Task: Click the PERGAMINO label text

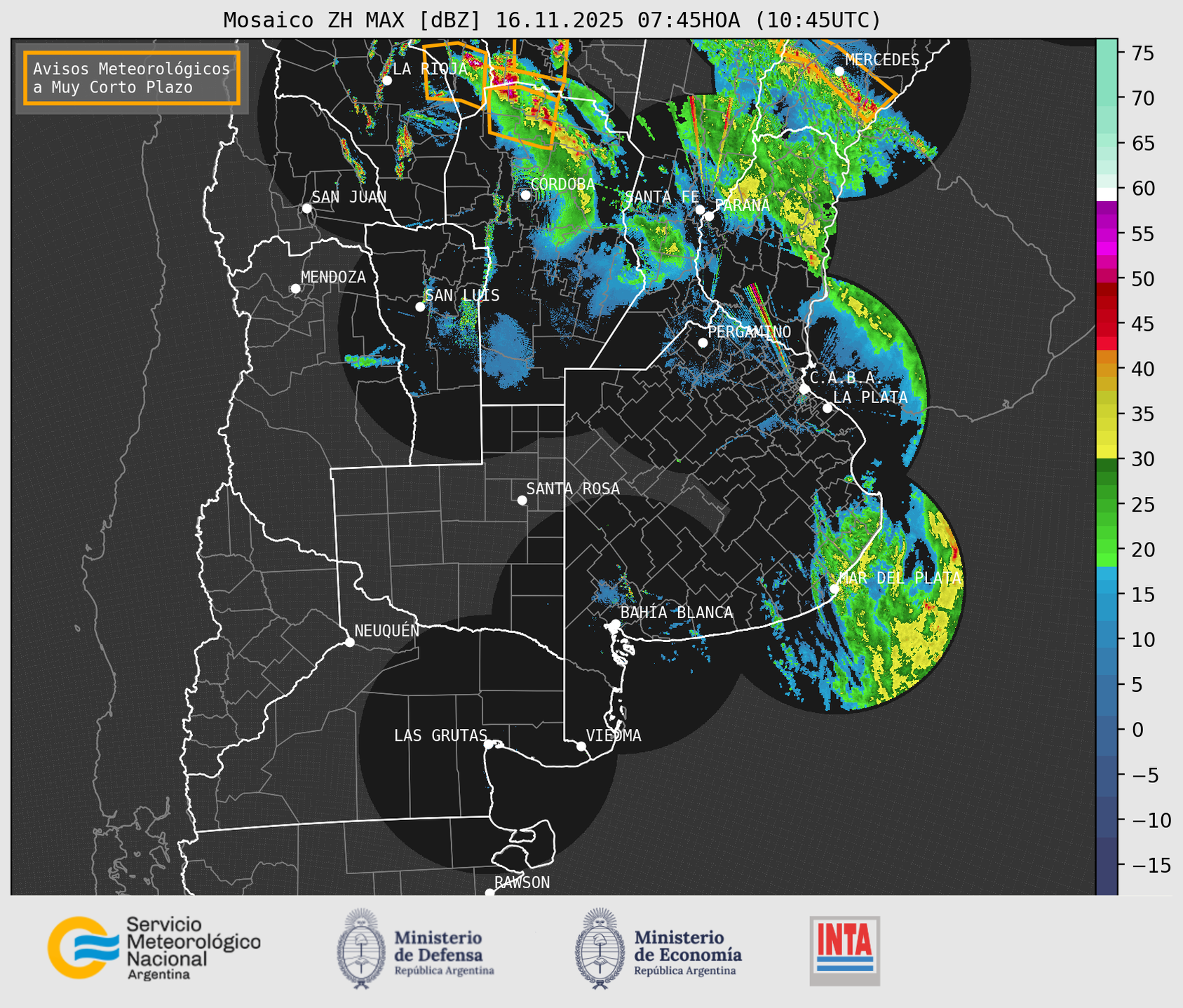Action: [749, 332]
